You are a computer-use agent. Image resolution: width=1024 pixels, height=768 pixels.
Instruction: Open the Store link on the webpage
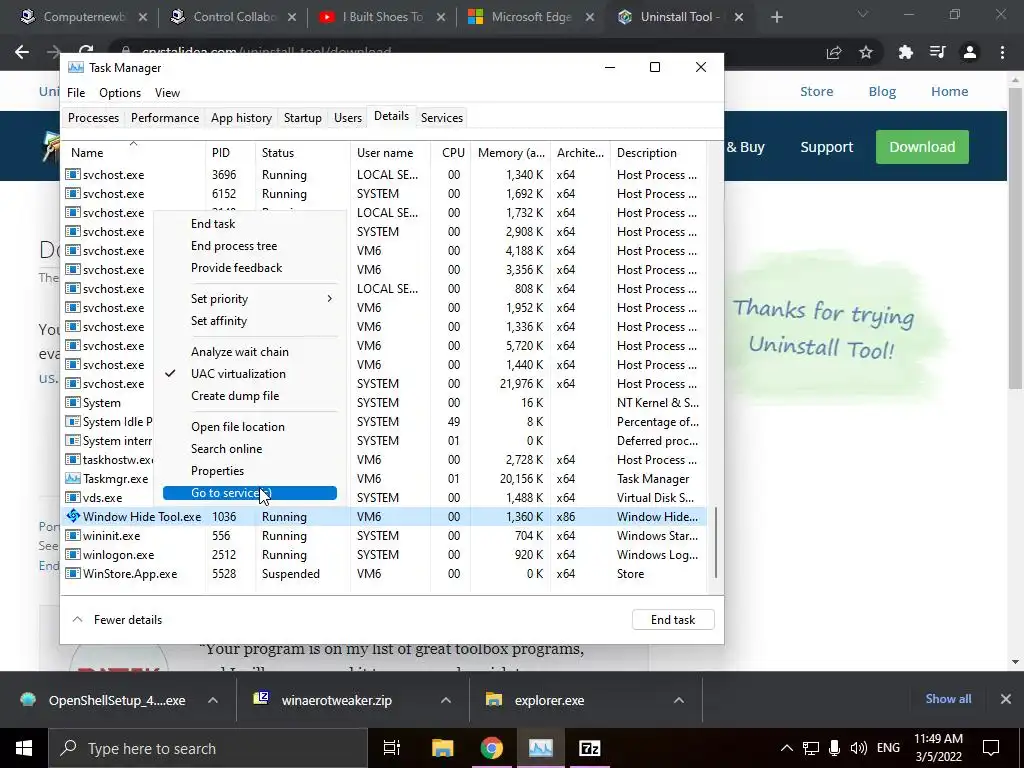click(x=816, y=91)
